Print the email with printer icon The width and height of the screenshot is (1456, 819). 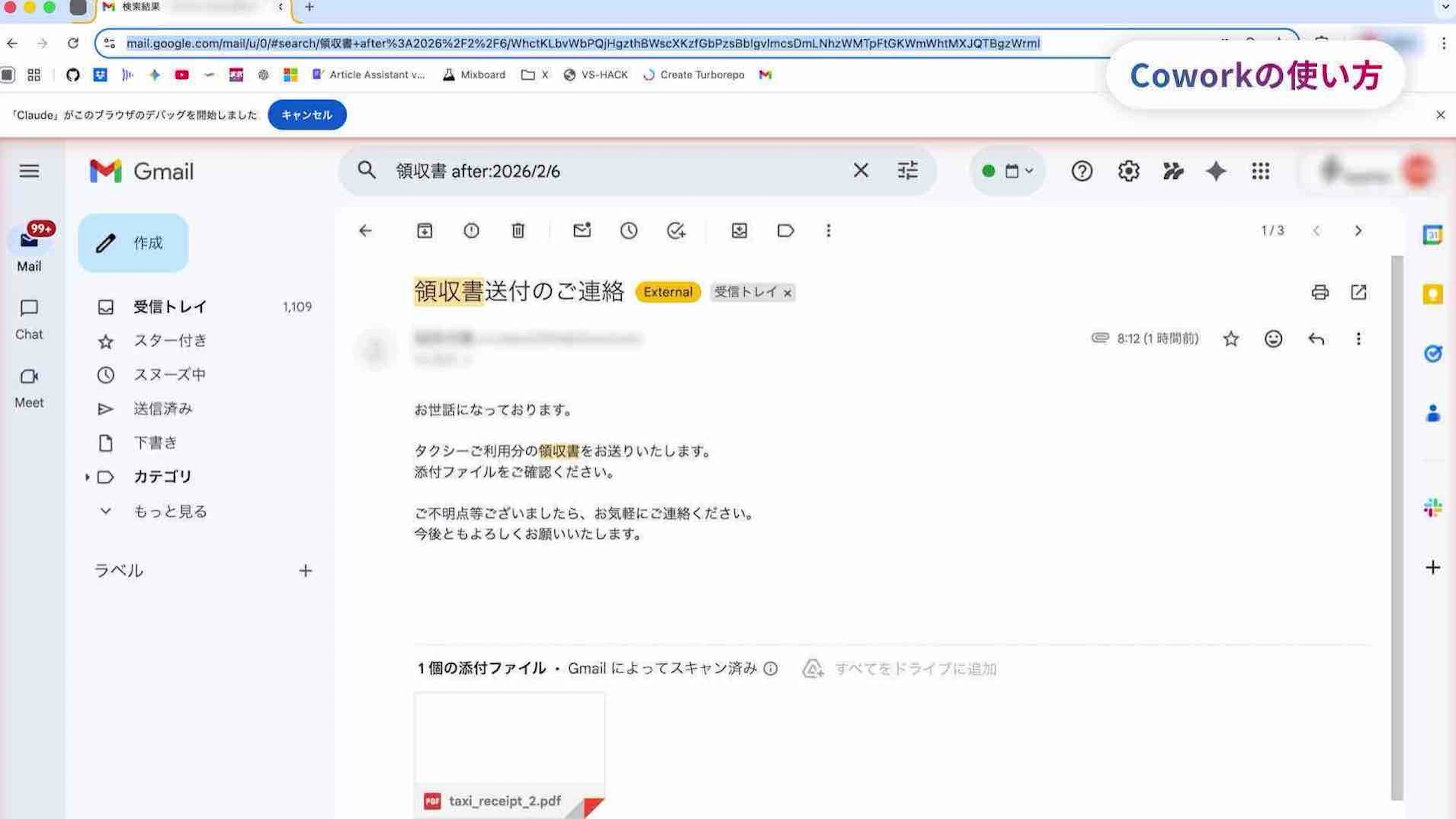click(1320, 292)
